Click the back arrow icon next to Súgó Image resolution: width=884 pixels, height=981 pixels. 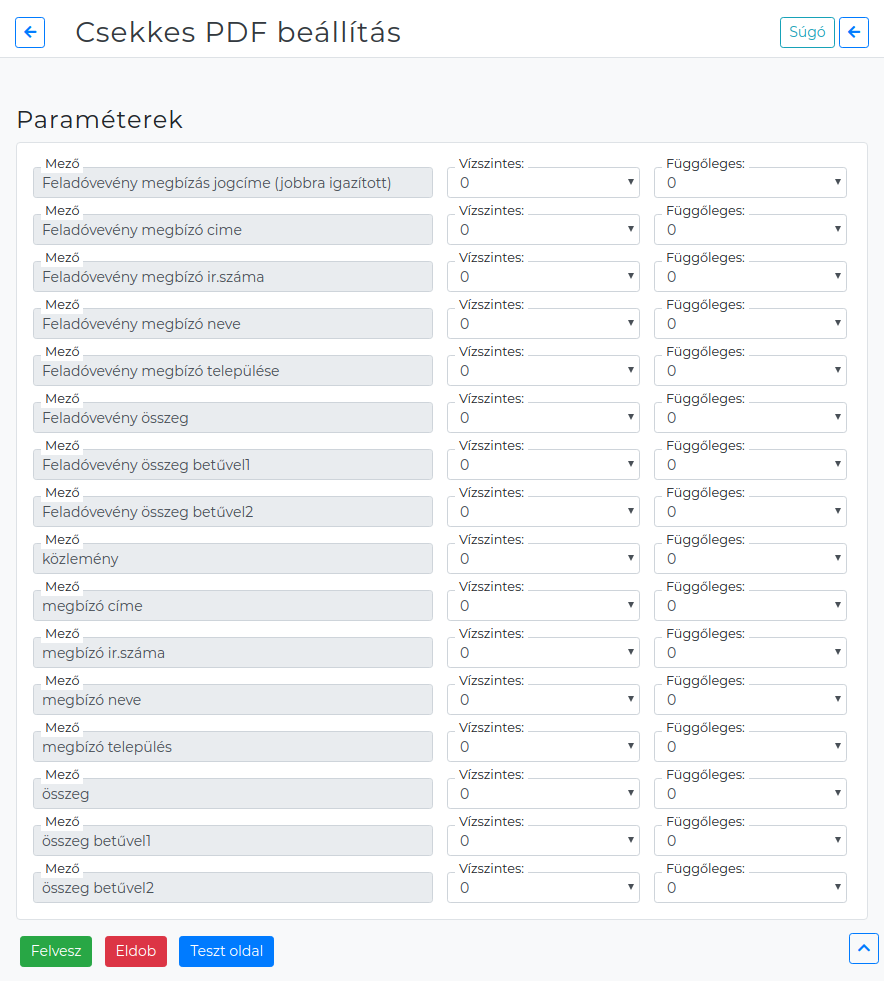point(853,32)
